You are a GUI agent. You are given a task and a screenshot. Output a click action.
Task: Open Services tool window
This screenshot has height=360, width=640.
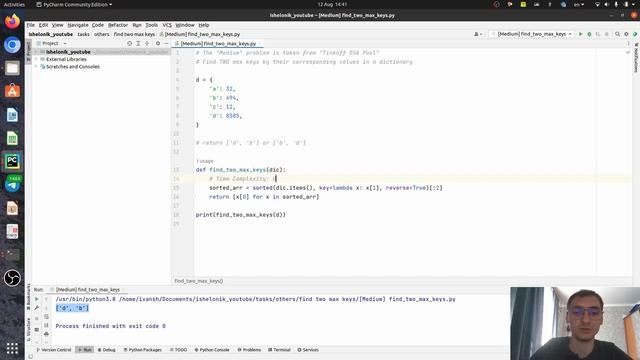pos(308,350)
